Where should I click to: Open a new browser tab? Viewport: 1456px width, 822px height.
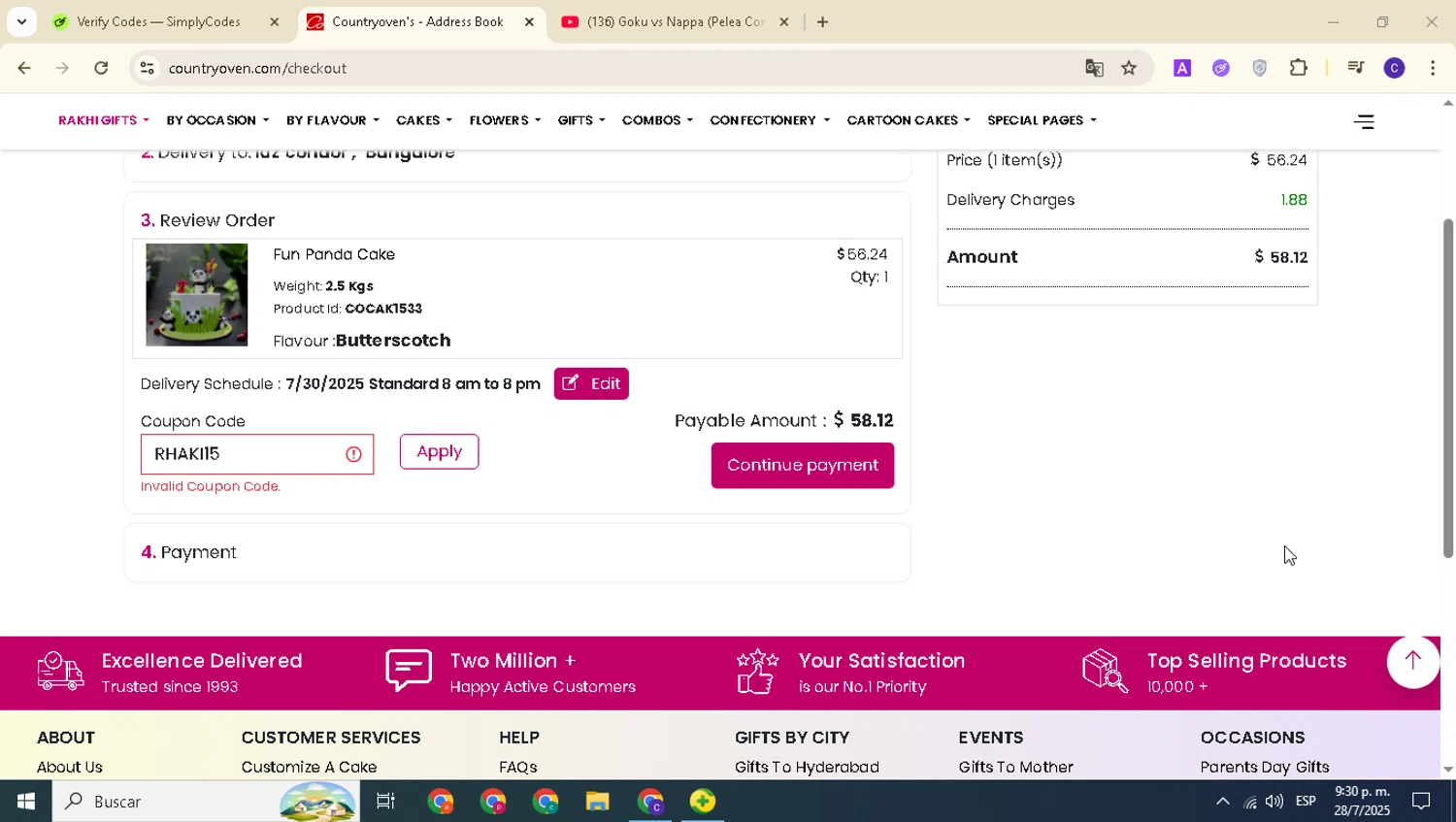[823, 21]
